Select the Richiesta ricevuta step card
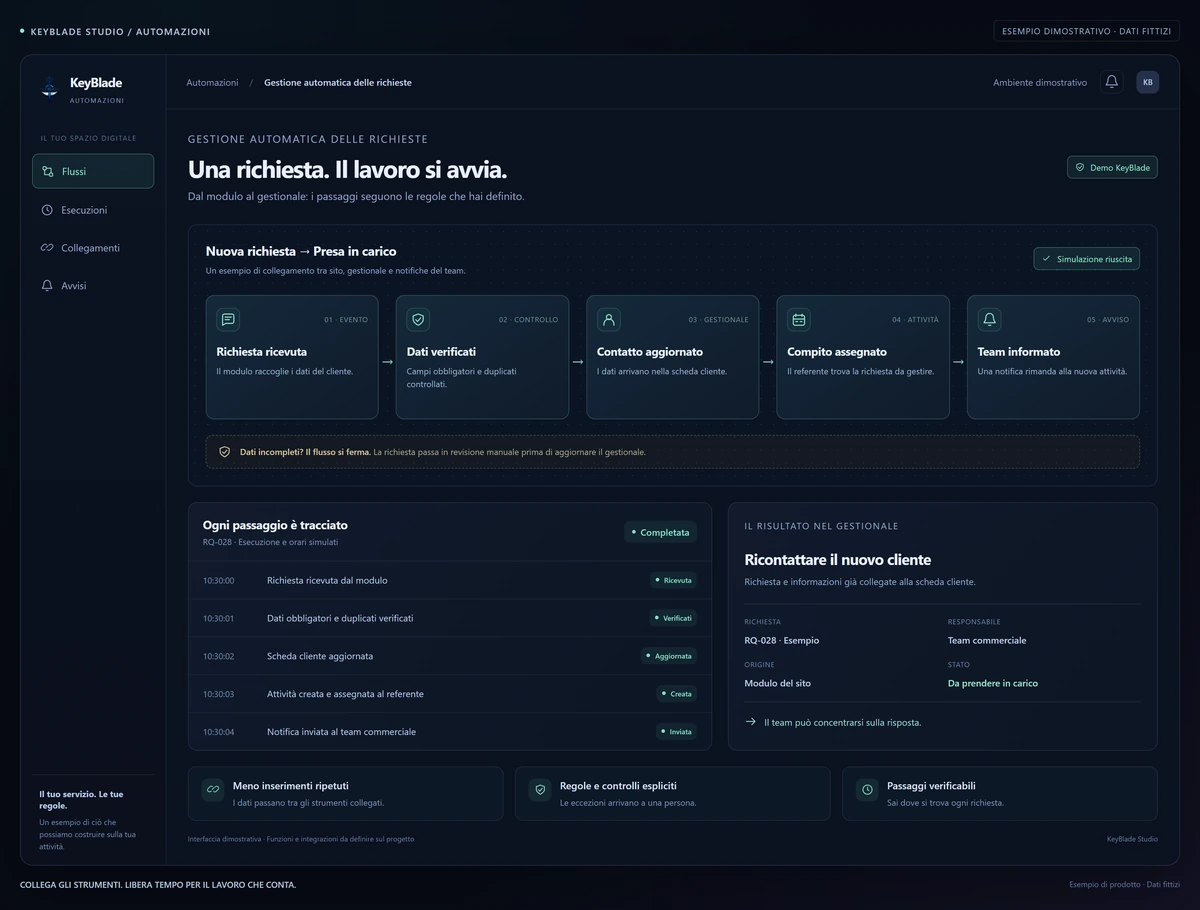The image size is (1200, 910). pos(292,357)
